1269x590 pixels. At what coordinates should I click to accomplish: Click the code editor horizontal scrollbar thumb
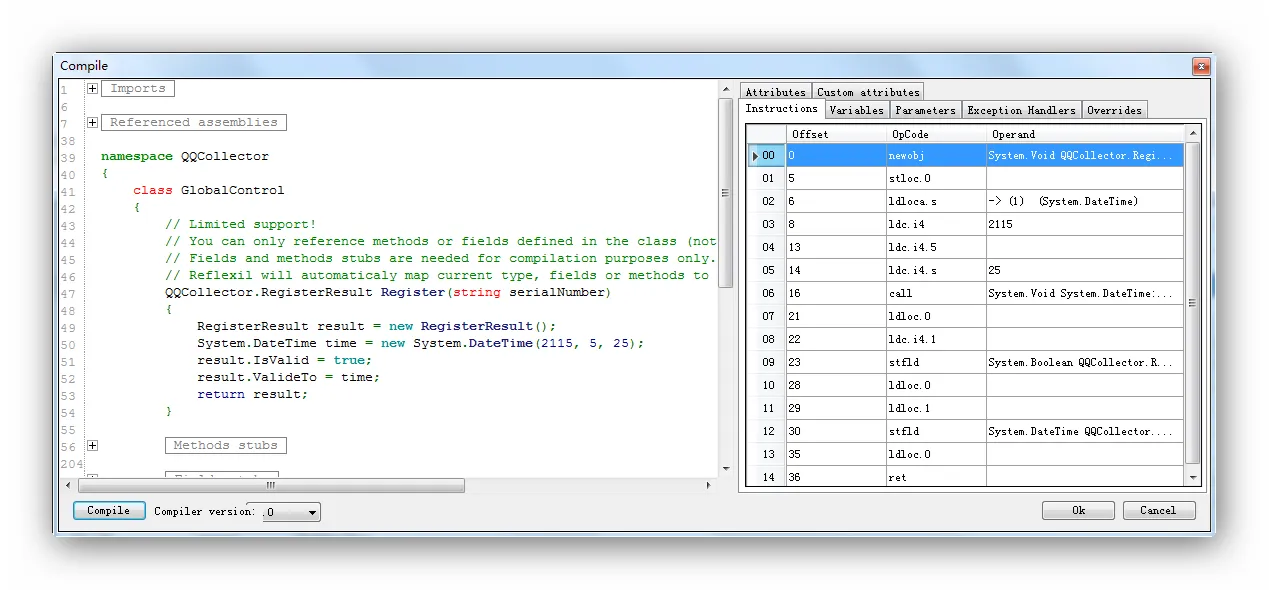point(270,486)
